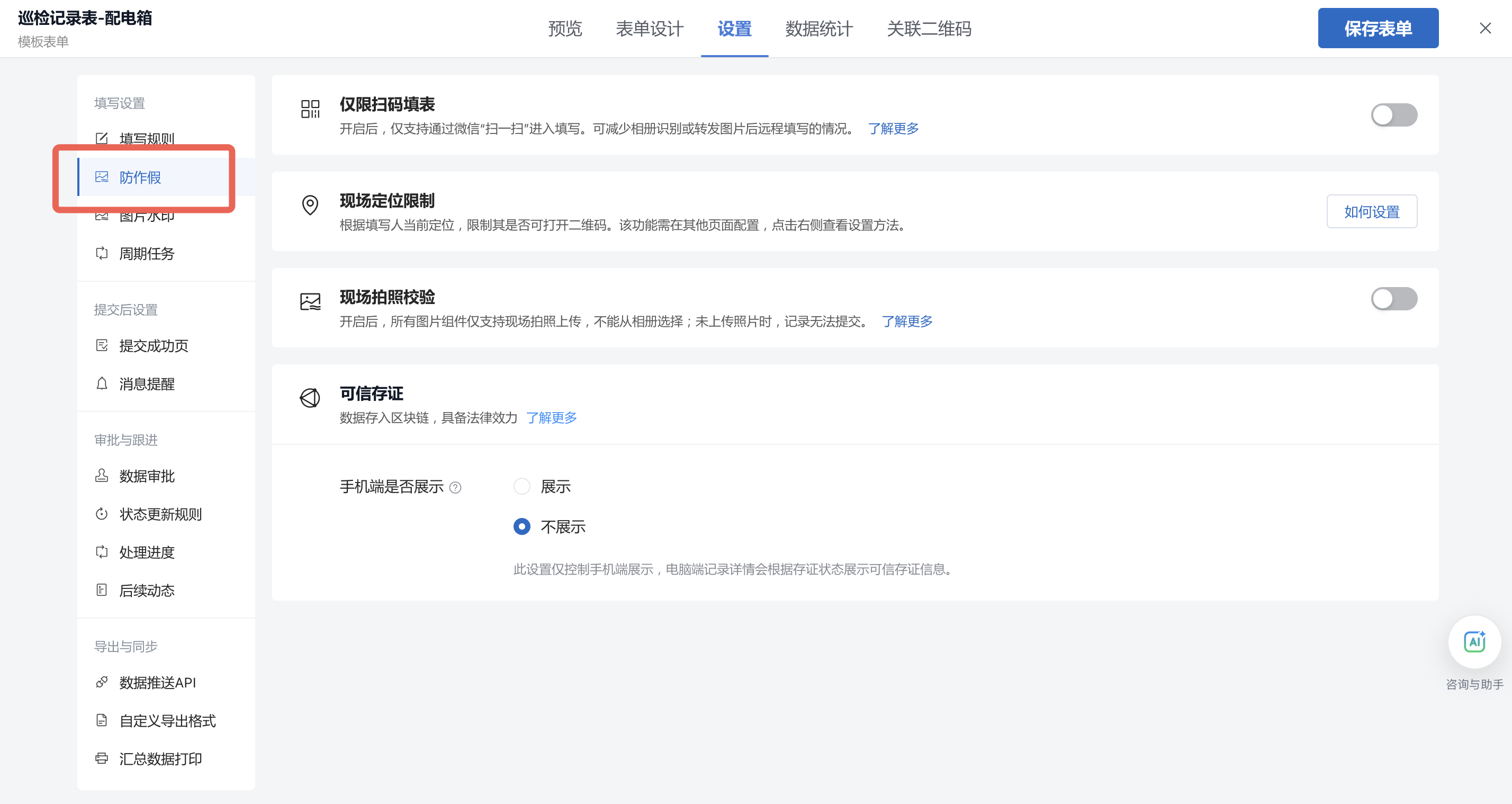Viewport: 1512px width, 804px height.
Task: Click the 如何设置 button
Action: [x=1372, y=211]
